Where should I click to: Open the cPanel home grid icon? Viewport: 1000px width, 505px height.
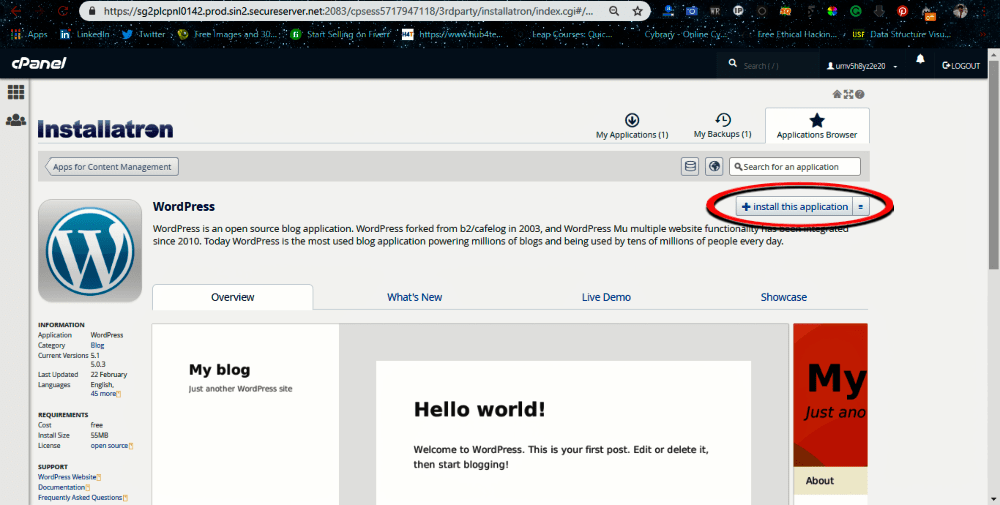[x=16, y=92]
